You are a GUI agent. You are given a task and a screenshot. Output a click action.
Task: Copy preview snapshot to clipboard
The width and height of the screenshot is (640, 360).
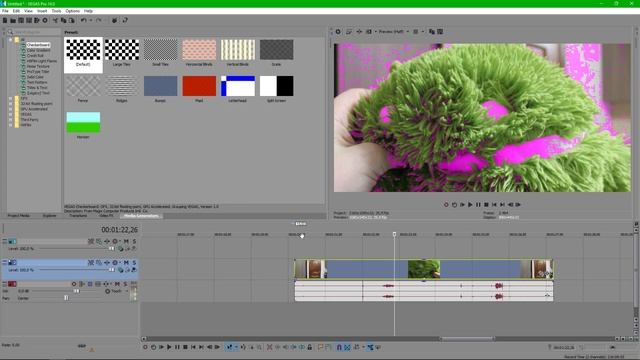click(432, 31)
